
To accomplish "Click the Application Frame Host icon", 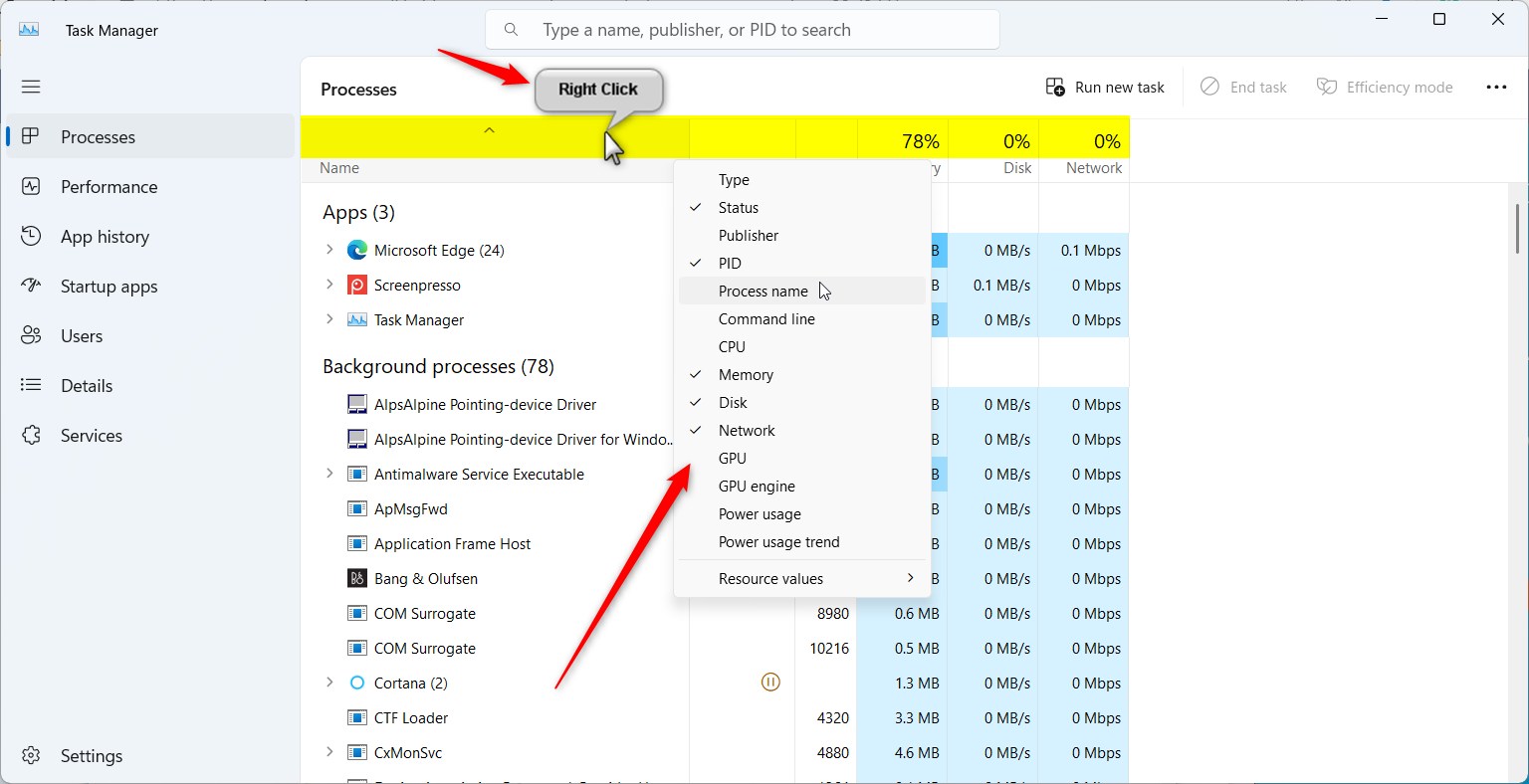I will pos(357,543).
